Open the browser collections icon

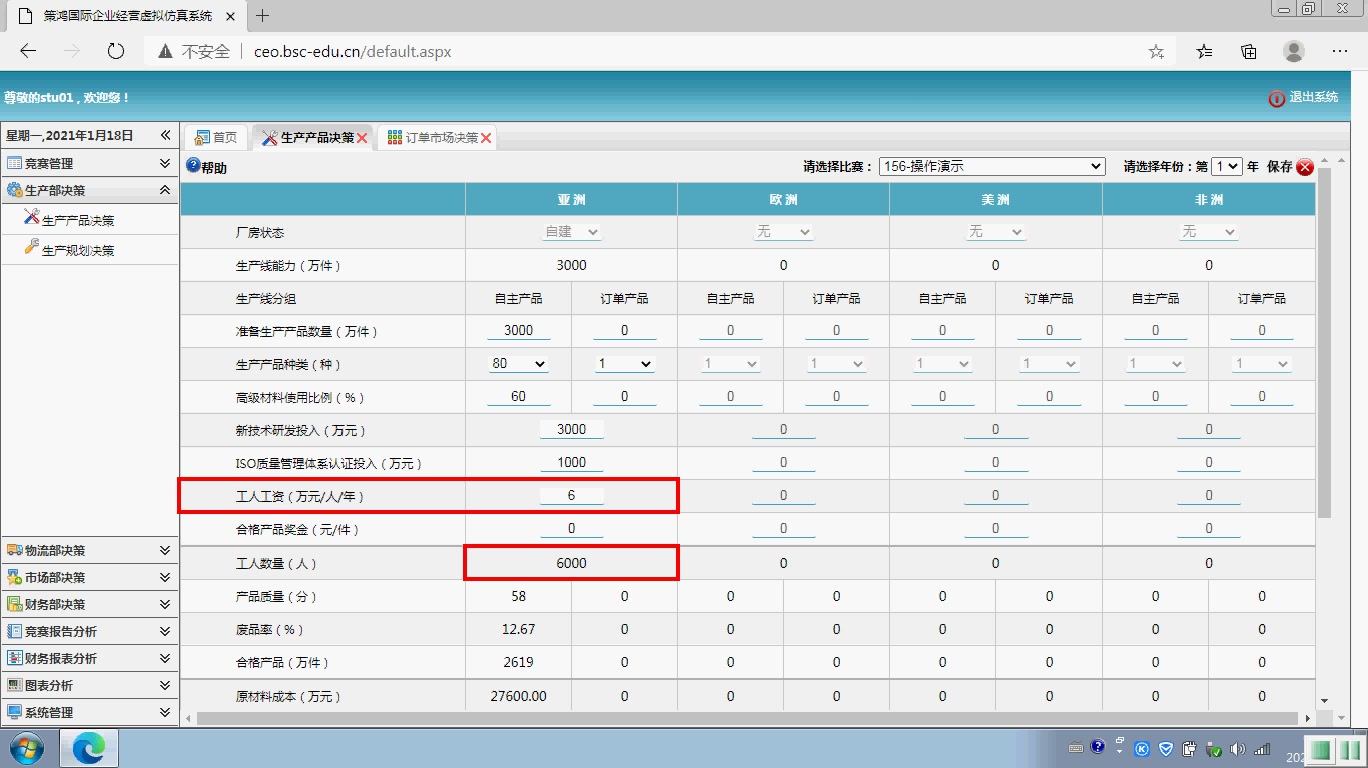point(1249,51)
